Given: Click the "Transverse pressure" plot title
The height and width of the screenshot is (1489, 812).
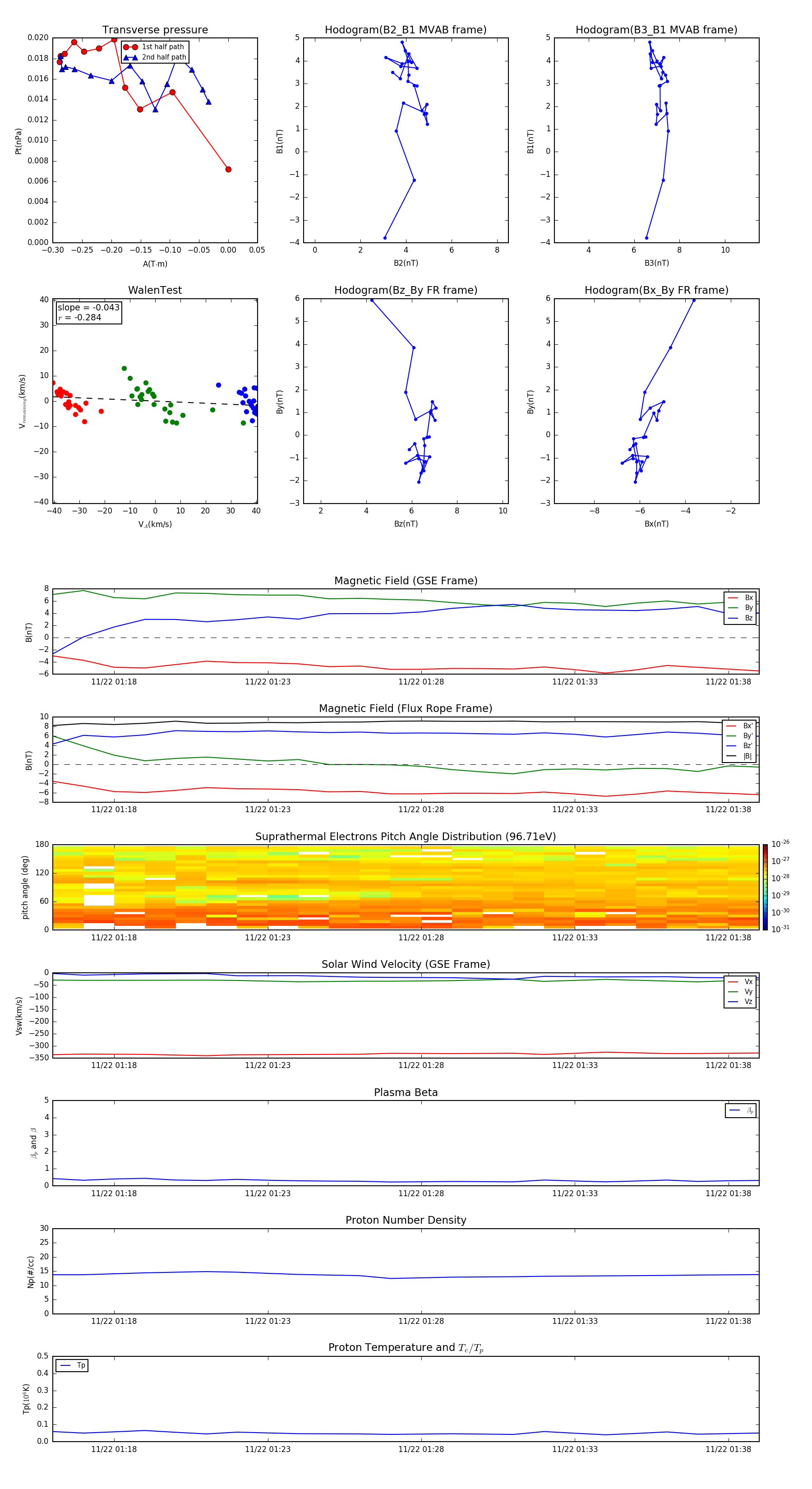Looking at the screenshot, I should coord(155,30).
